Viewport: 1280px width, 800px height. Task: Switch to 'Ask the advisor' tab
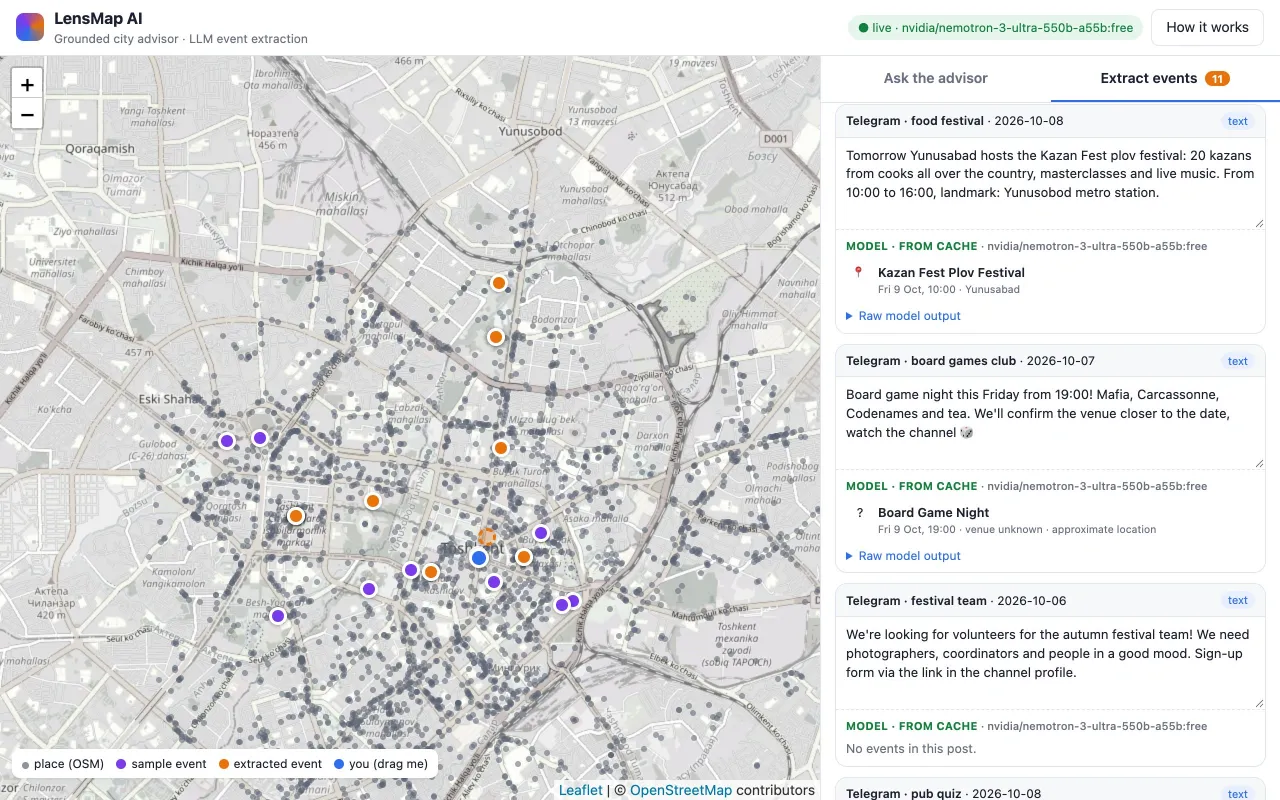tap(935, 78)
